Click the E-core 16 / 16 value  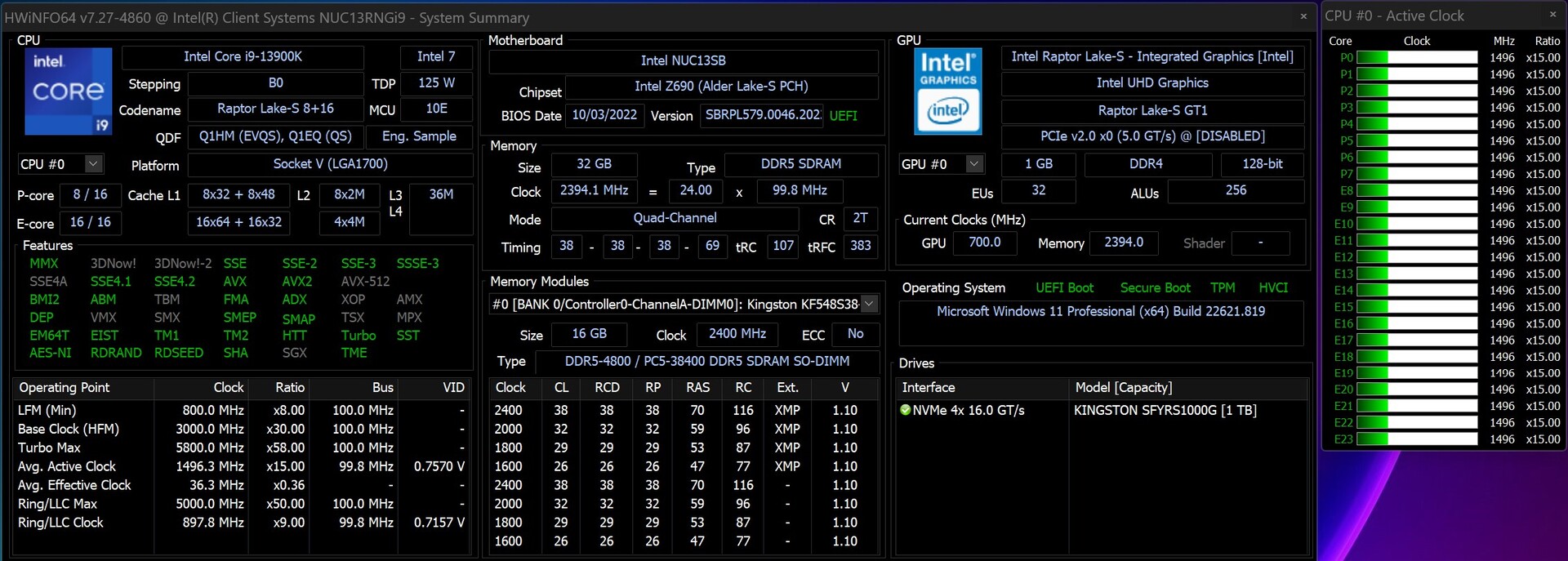tap(90, 222)
